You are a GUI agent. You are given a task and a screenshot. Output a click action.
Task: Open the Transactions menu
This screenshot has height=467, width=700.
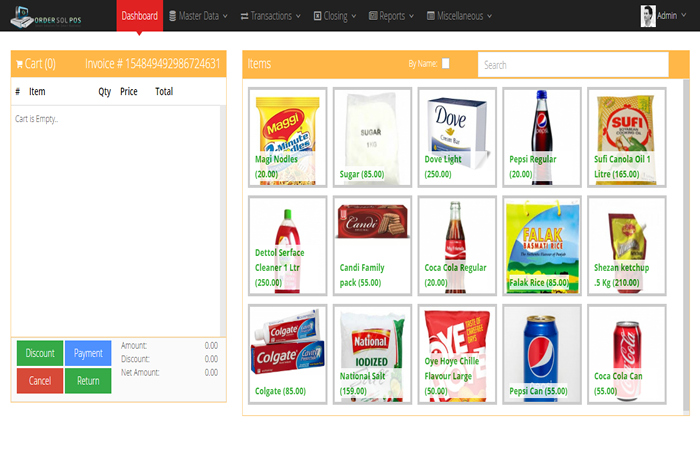(x=271, y=16)
